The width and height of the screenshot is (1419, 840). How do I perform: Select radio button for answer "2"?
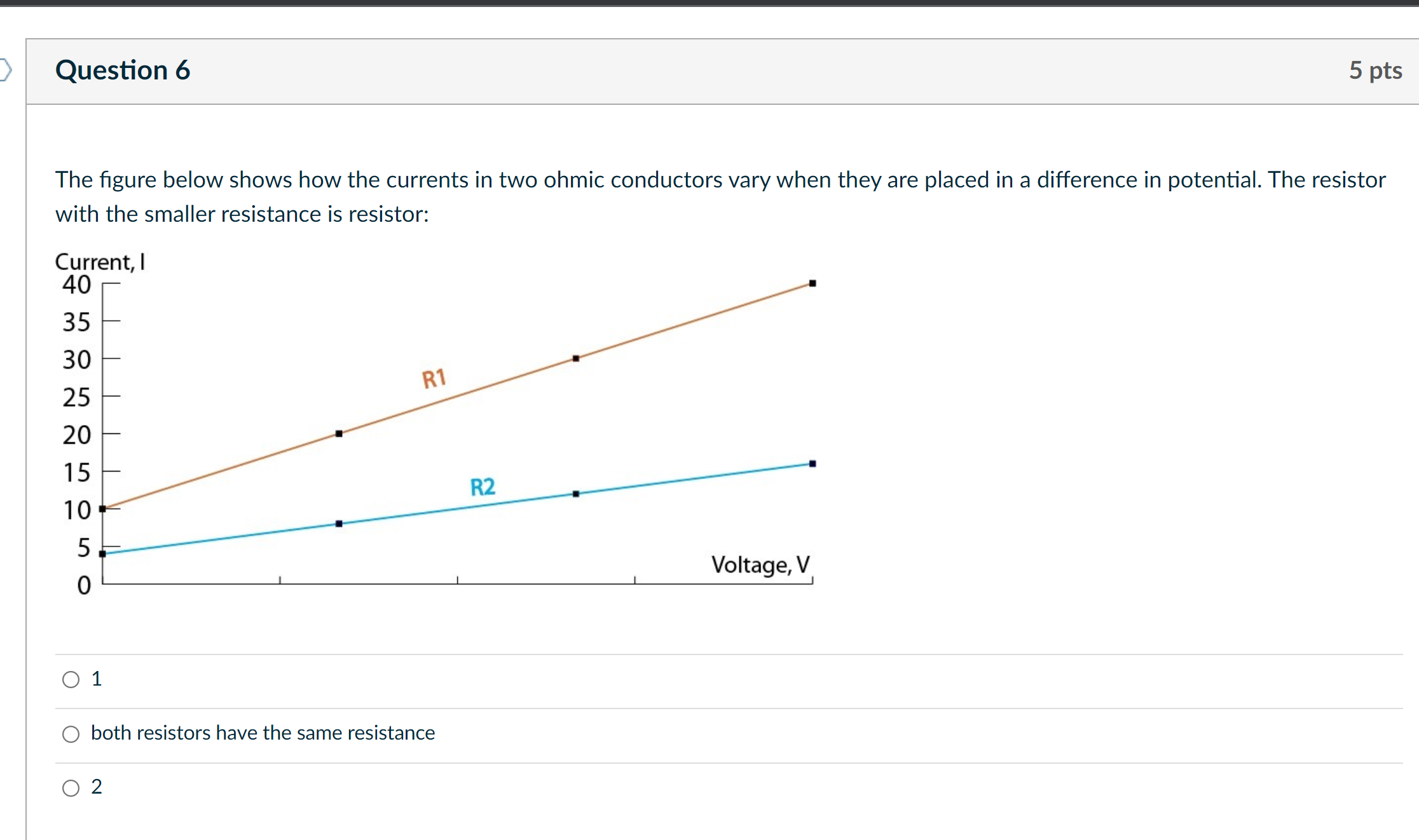71,788
